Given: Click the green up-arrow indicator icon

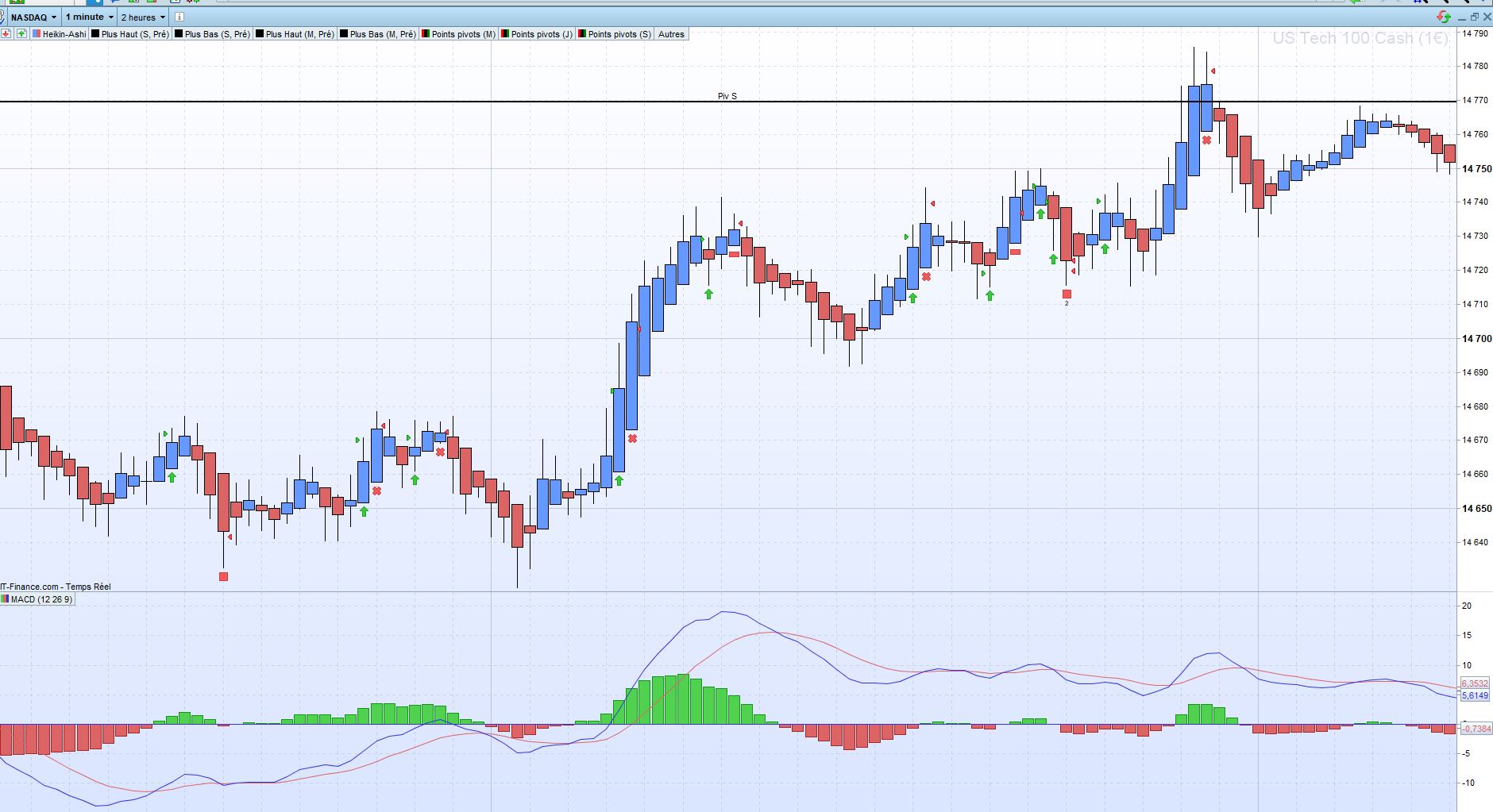Looking at the screenshot, I should (21, 34).
